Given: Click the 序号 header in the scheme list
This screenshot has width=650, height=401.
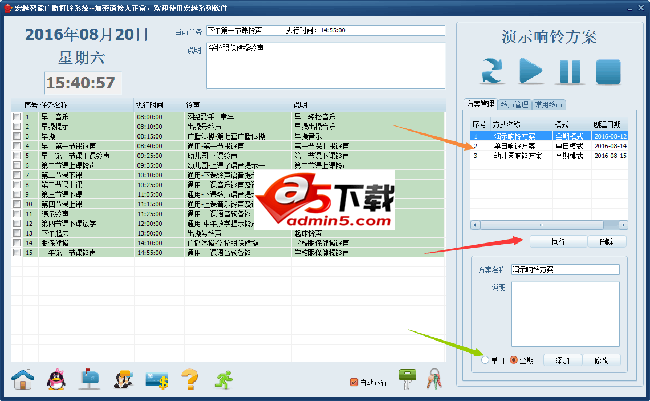Looking at the screenshot, I should tap(480, 124).
